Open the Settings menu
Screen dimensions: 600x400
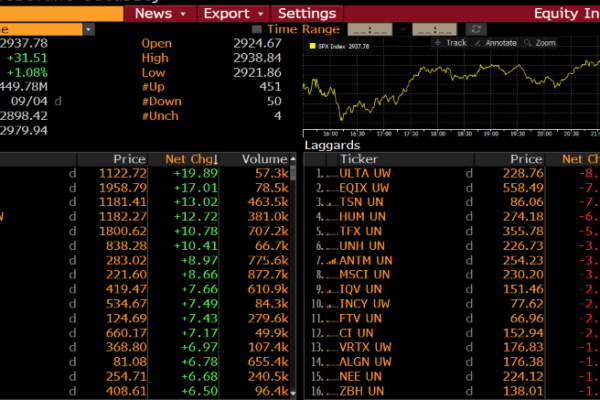click(307, 14)
